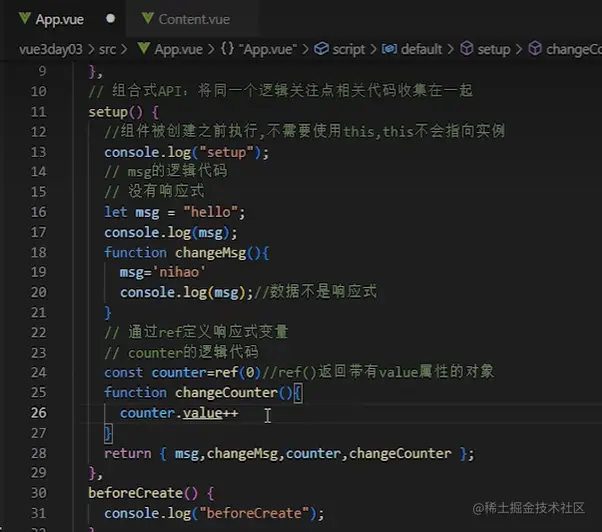Click the Vue icon in the breadcrumb
The height and width of the screenshot is (532, 602).
click(x=144, y=49)
